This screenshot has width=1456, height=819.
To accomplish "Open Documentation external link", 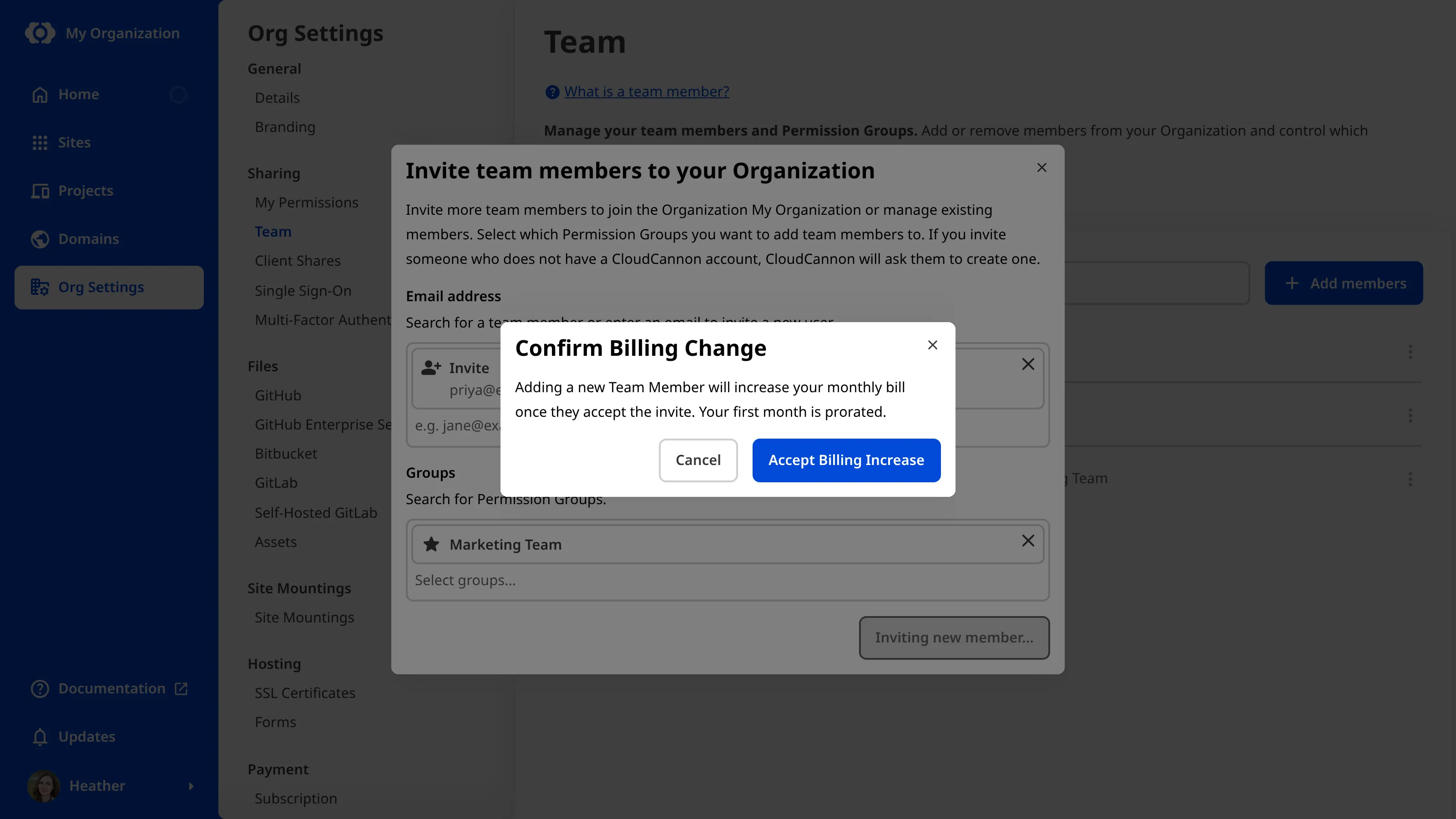I will [x=109, y=688].
